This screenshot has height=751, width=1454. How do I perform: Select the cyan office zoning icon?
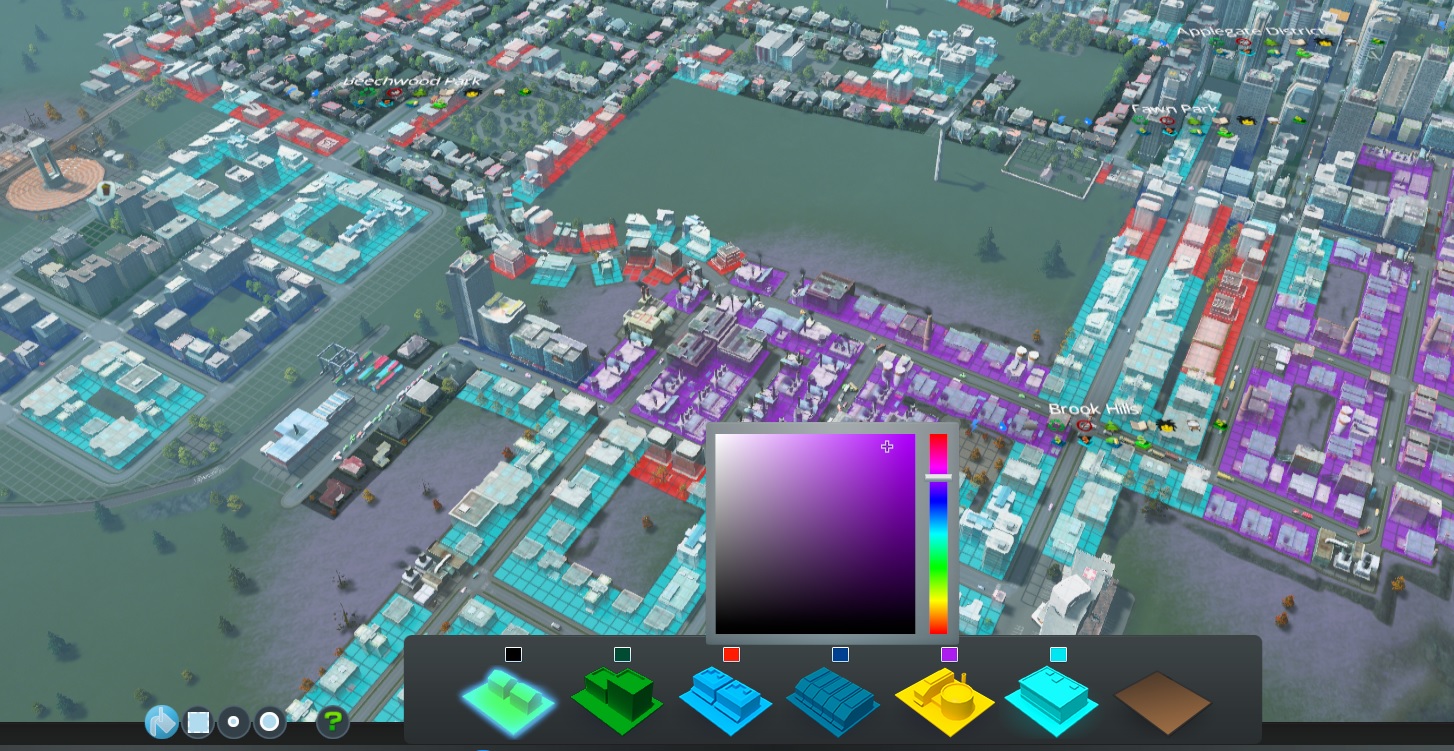[1052, 699]
